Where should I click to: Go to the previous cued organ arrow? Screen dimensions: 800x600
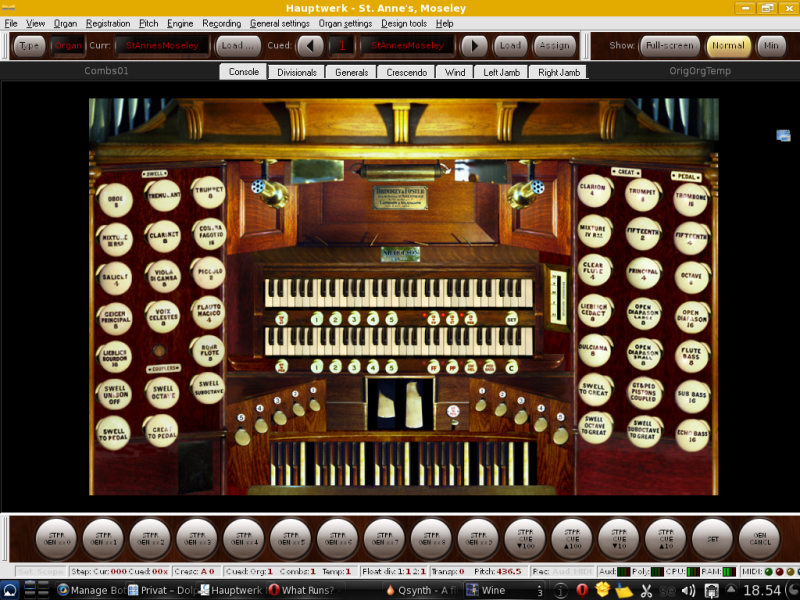pyautogui.click(x=310, y=45)
